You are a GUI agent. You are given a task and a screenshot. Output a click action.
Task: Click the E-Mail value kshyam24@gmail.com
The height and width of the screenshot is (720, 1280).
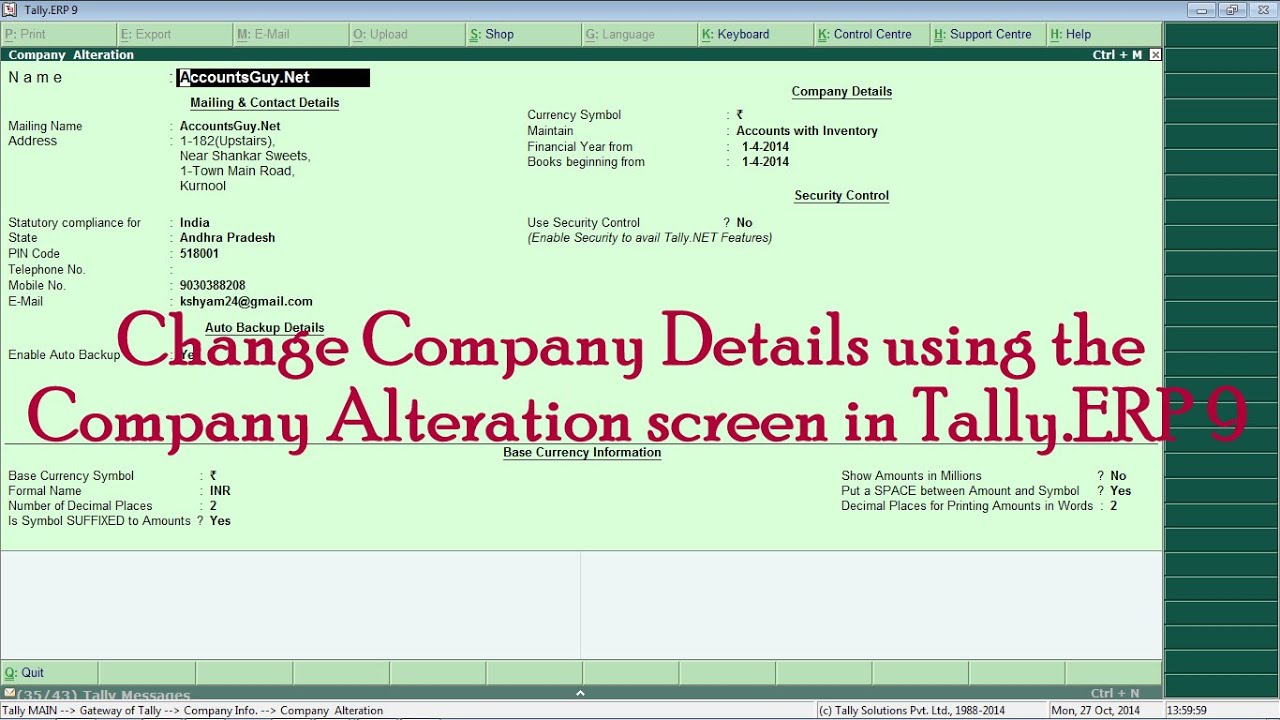coord(246,301)
